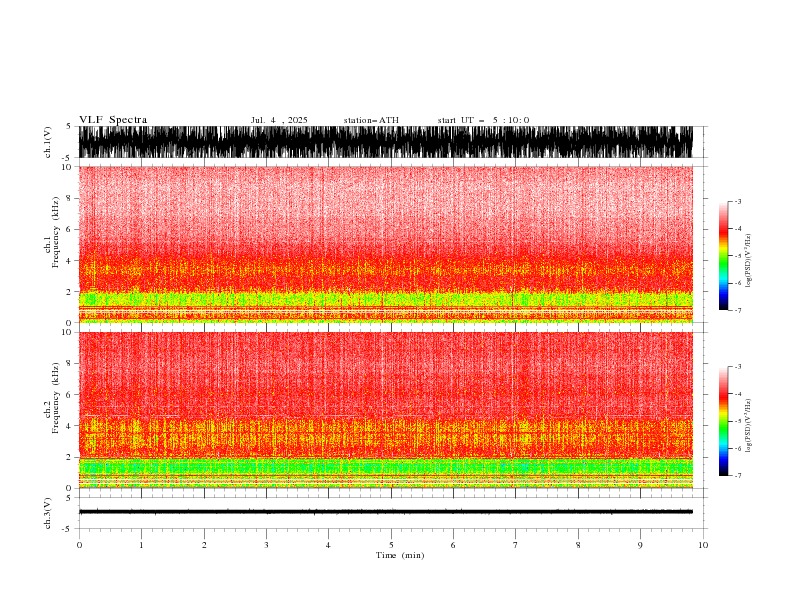Viewport: 792px width, 612px height.
Task: Click the time axis tick label '7'
Action: pyautogui.click(x=516, y=545)
